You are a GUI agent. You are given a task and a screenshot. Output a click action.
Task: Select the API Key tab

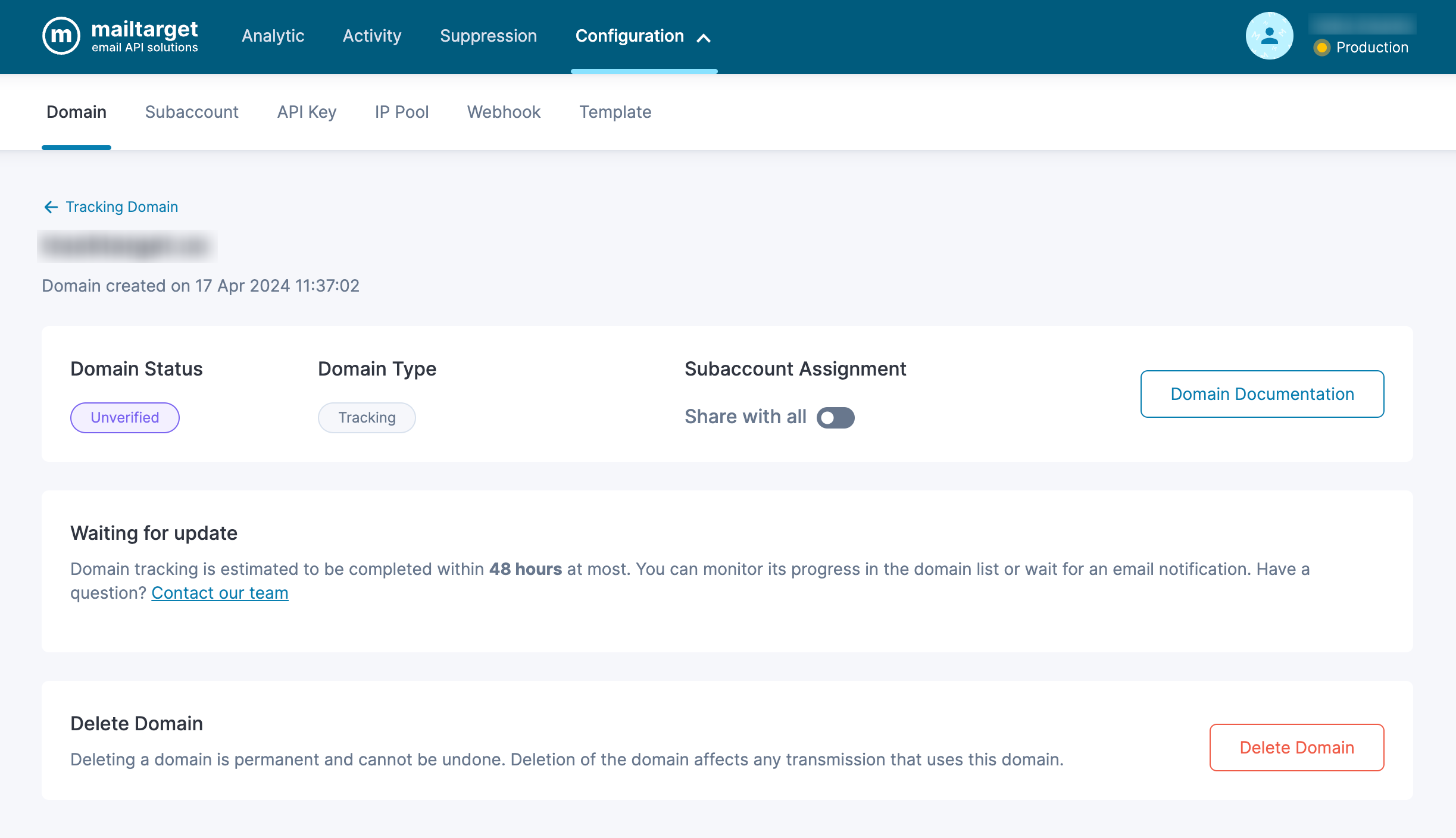(307, 112)
